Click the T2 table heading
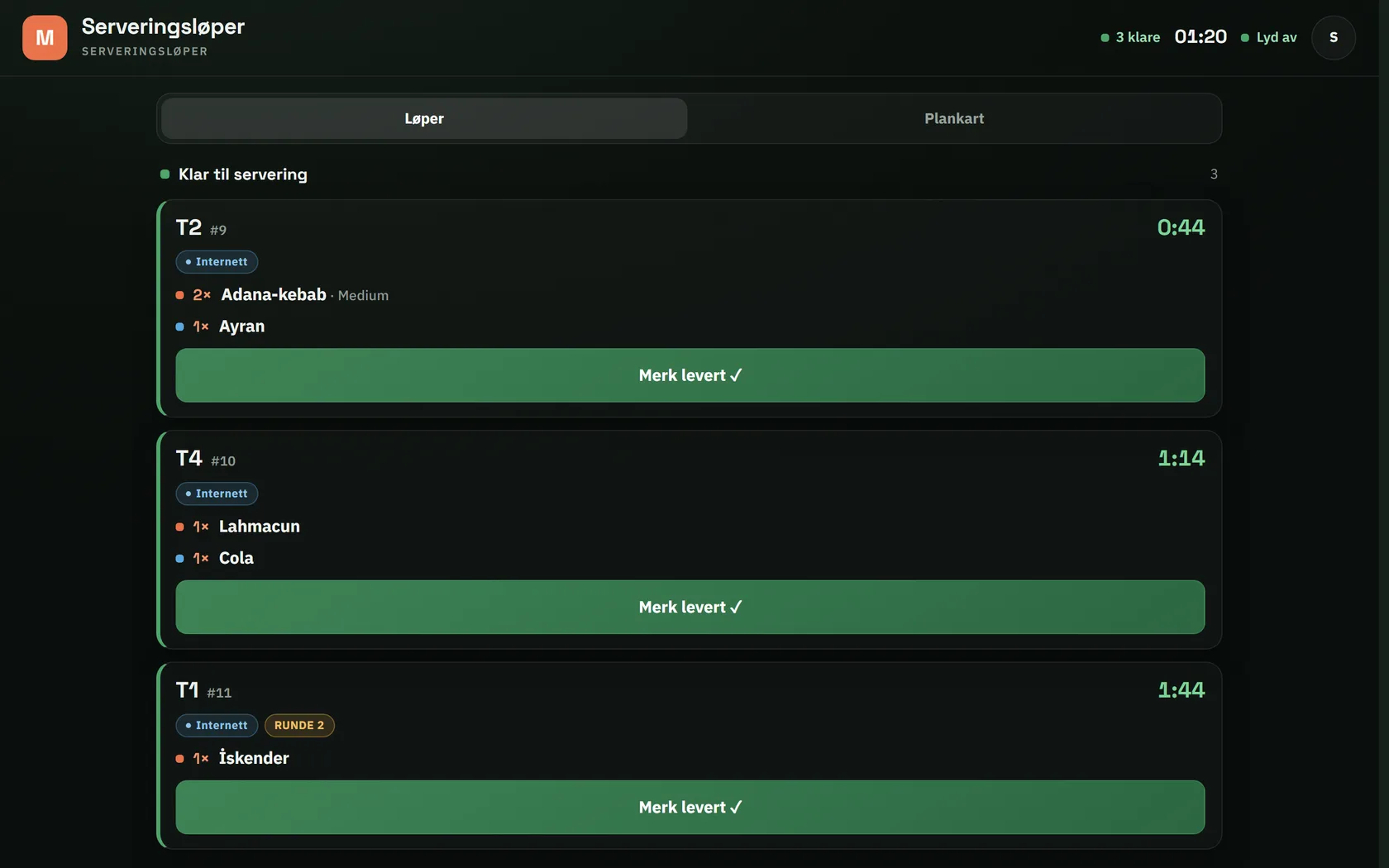The height and width of the screenshot is (868, 1389). pos(189,227)
